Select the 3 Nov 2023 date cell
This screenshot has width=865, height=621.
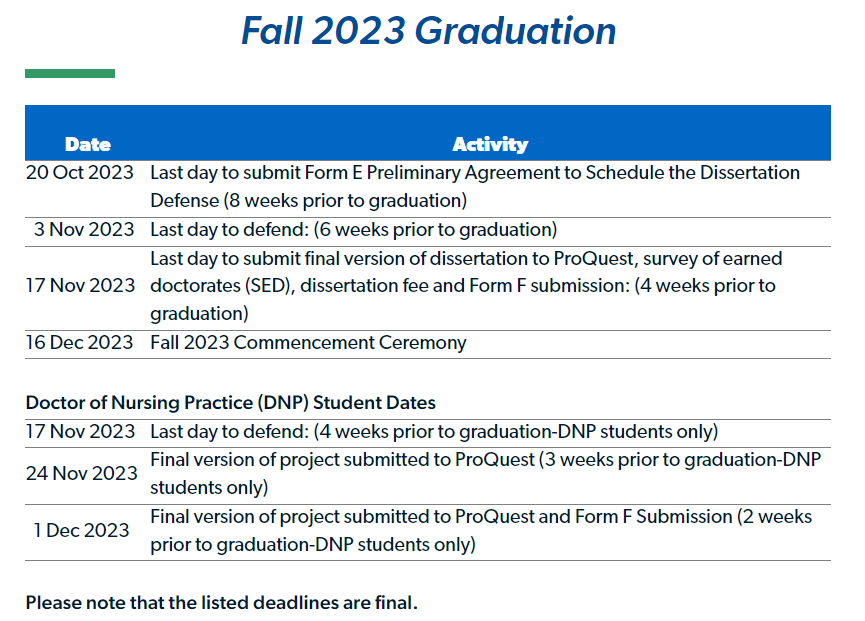coord(84,230)
